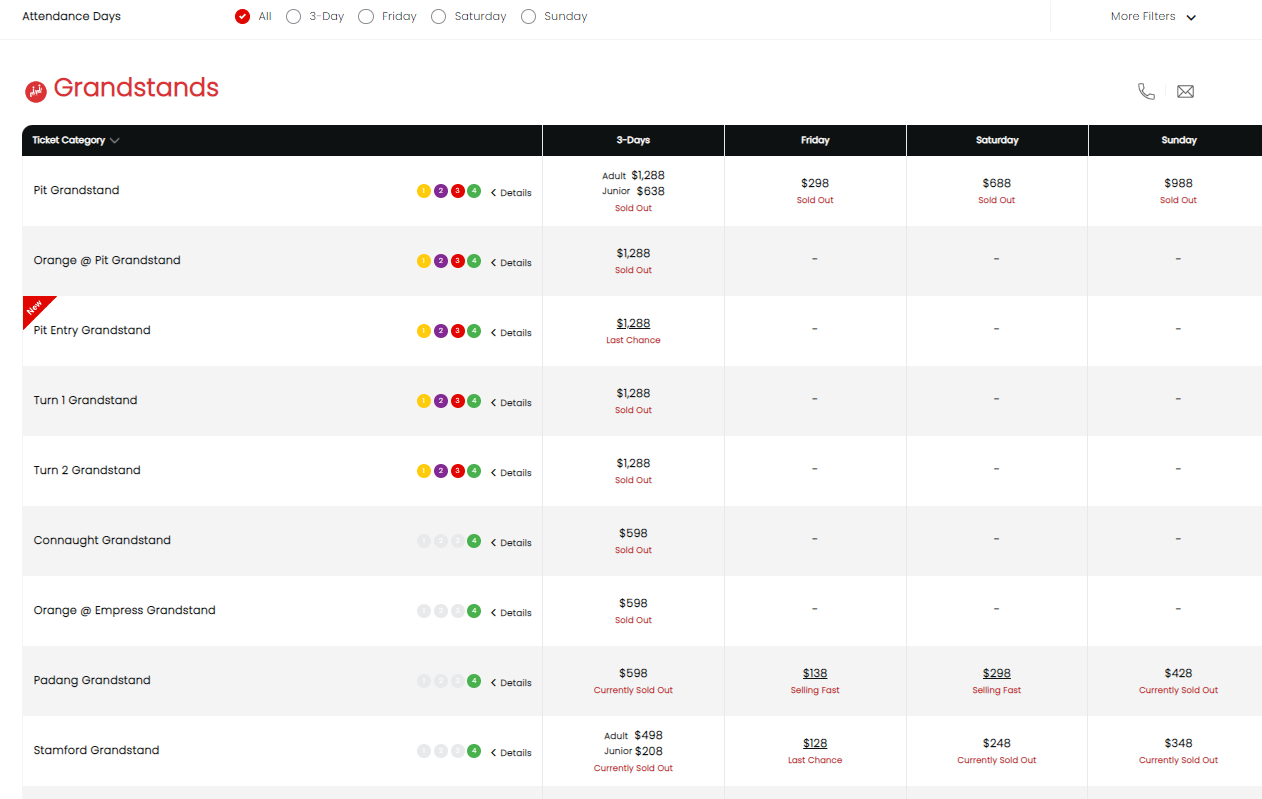Image resolution: width=1262 pixels, height=799 pixels.
Task: Click green zone 4 circle for Padang Grandstand
Action: [x=474, y=681]
